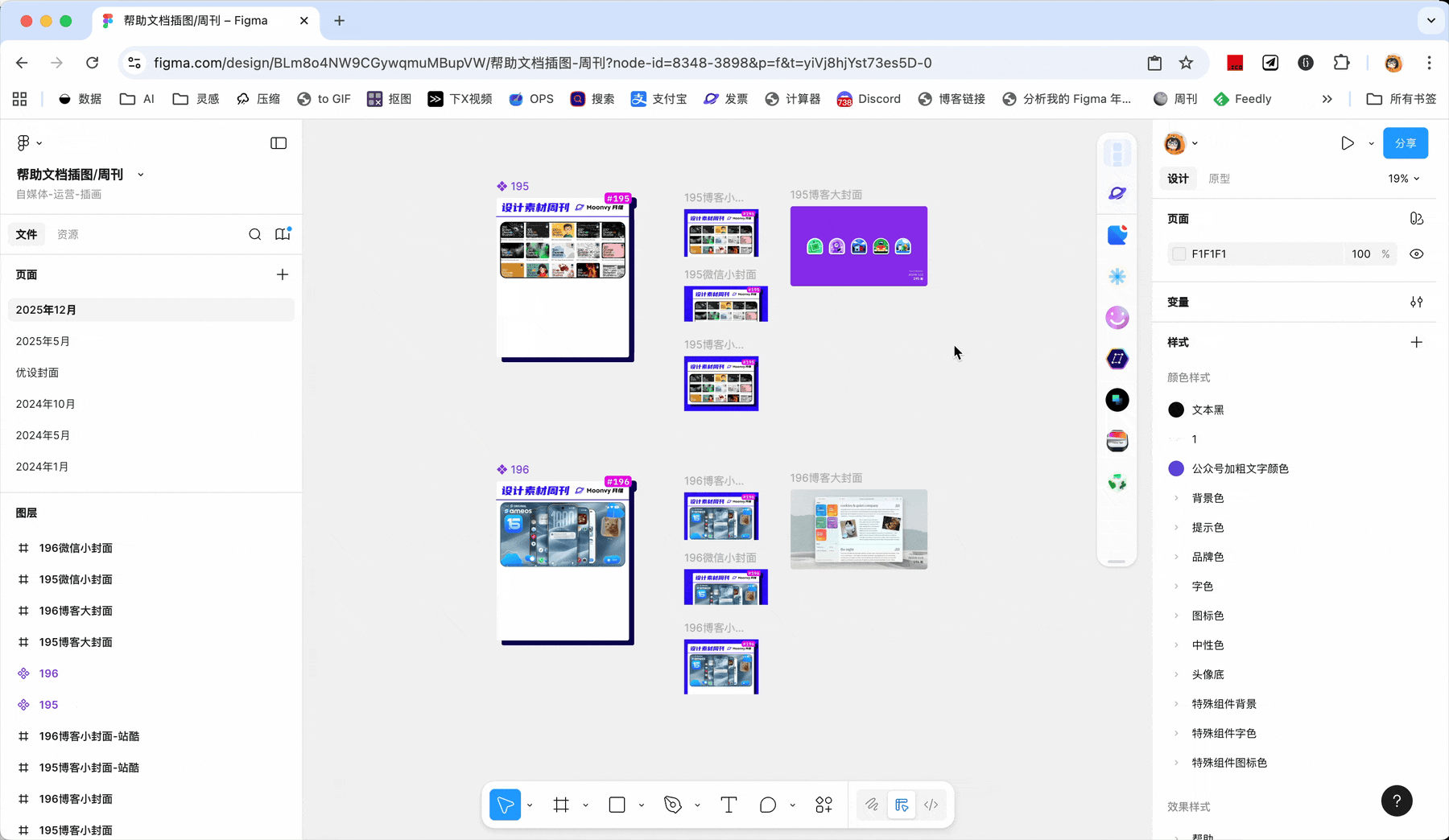Click the blue 分享 button

click(1405, 143)
